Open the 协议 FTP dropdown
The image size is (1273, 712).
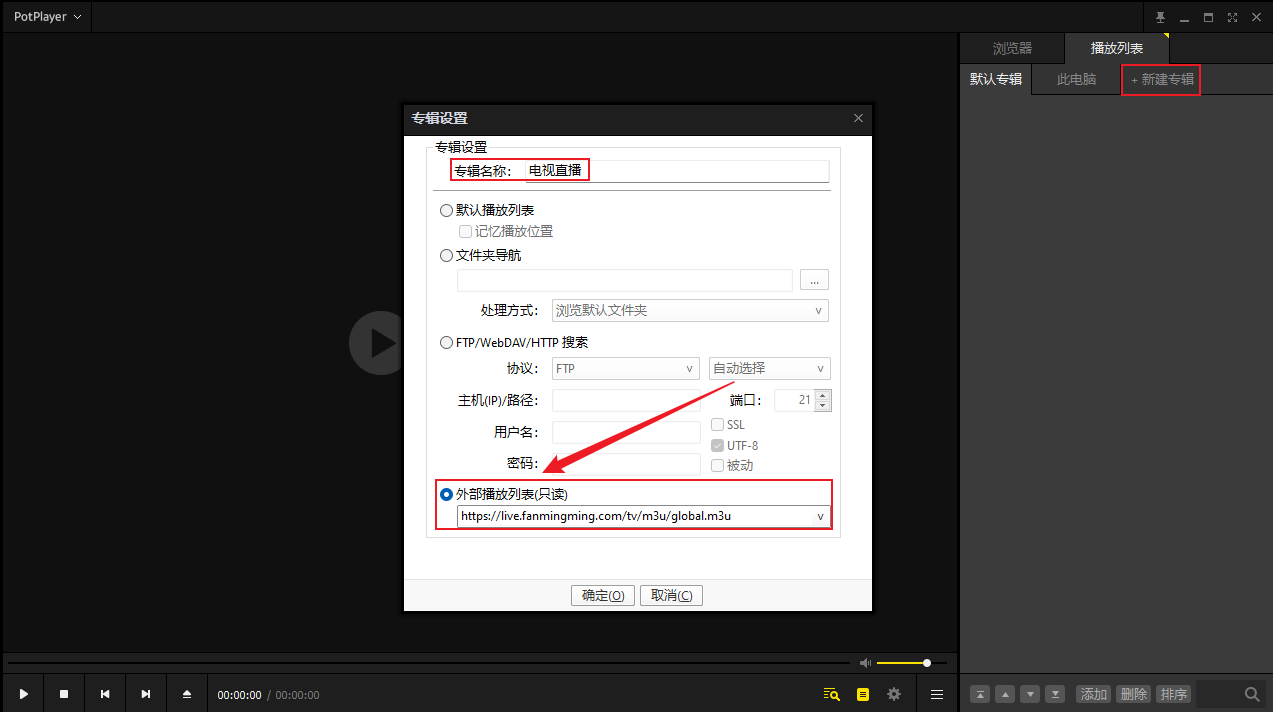point(626,368)
